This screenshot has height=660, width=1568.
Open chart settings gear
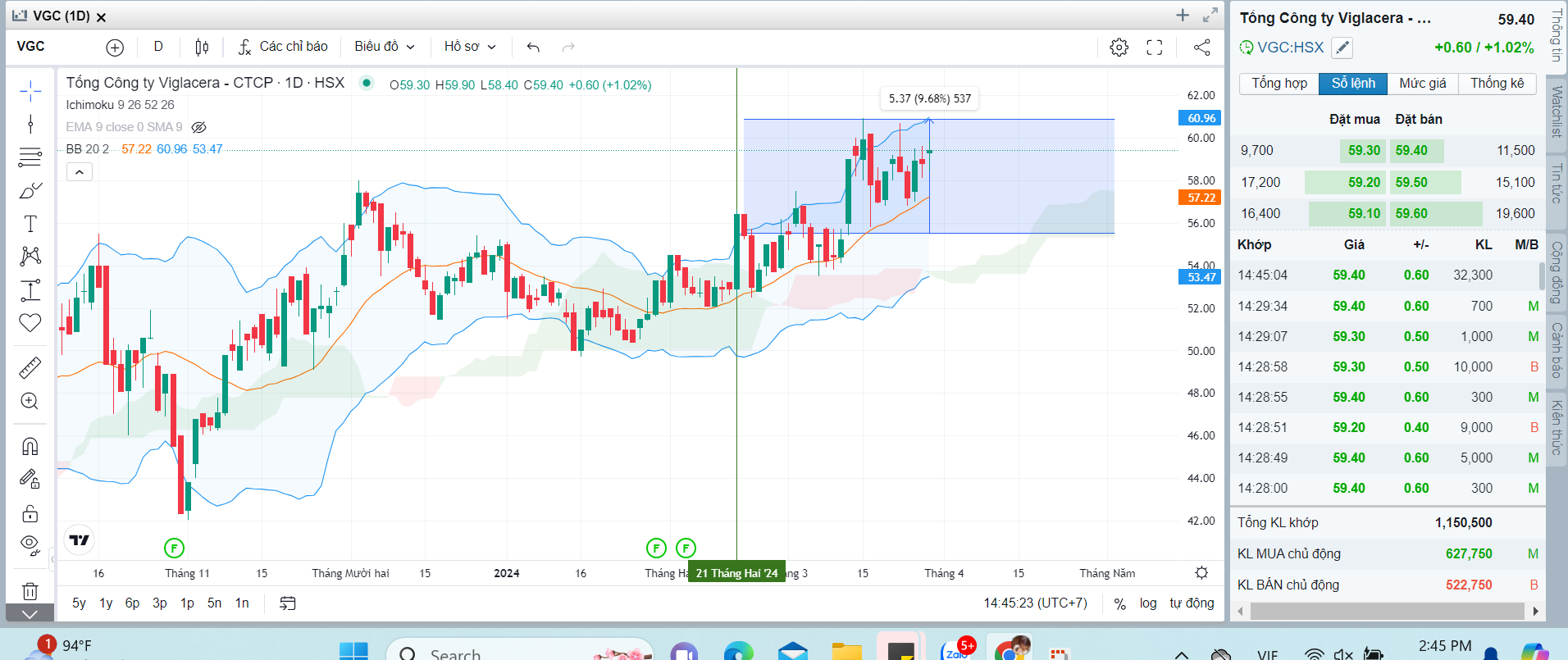[x=1119, y=48]
